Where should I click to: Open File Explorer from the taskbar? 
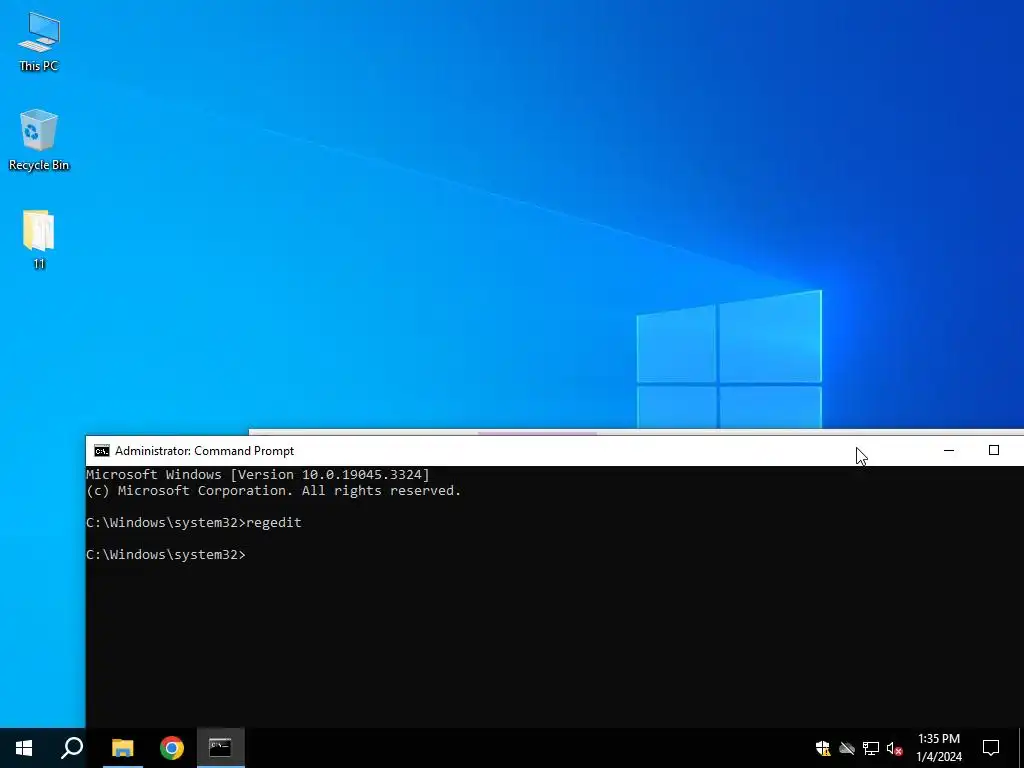click(122, 748)
